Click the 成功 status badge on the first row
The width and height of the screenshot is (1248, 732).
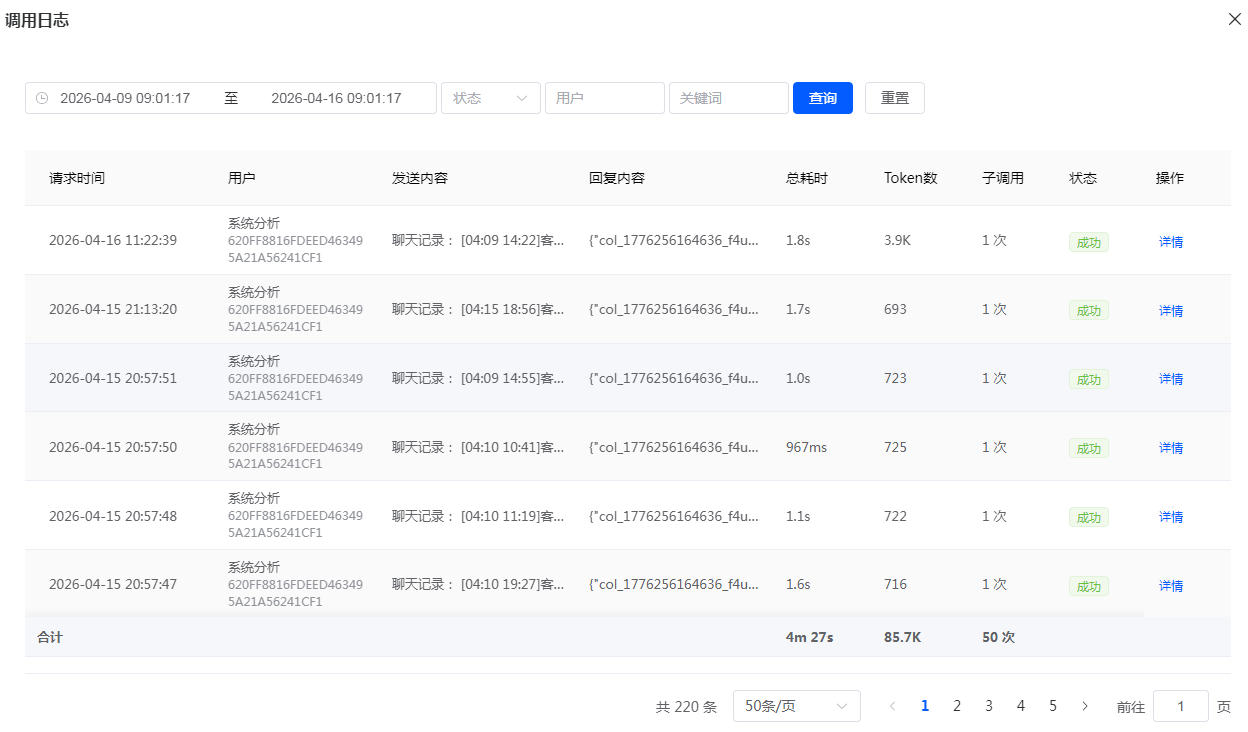tap(1088, 241)
